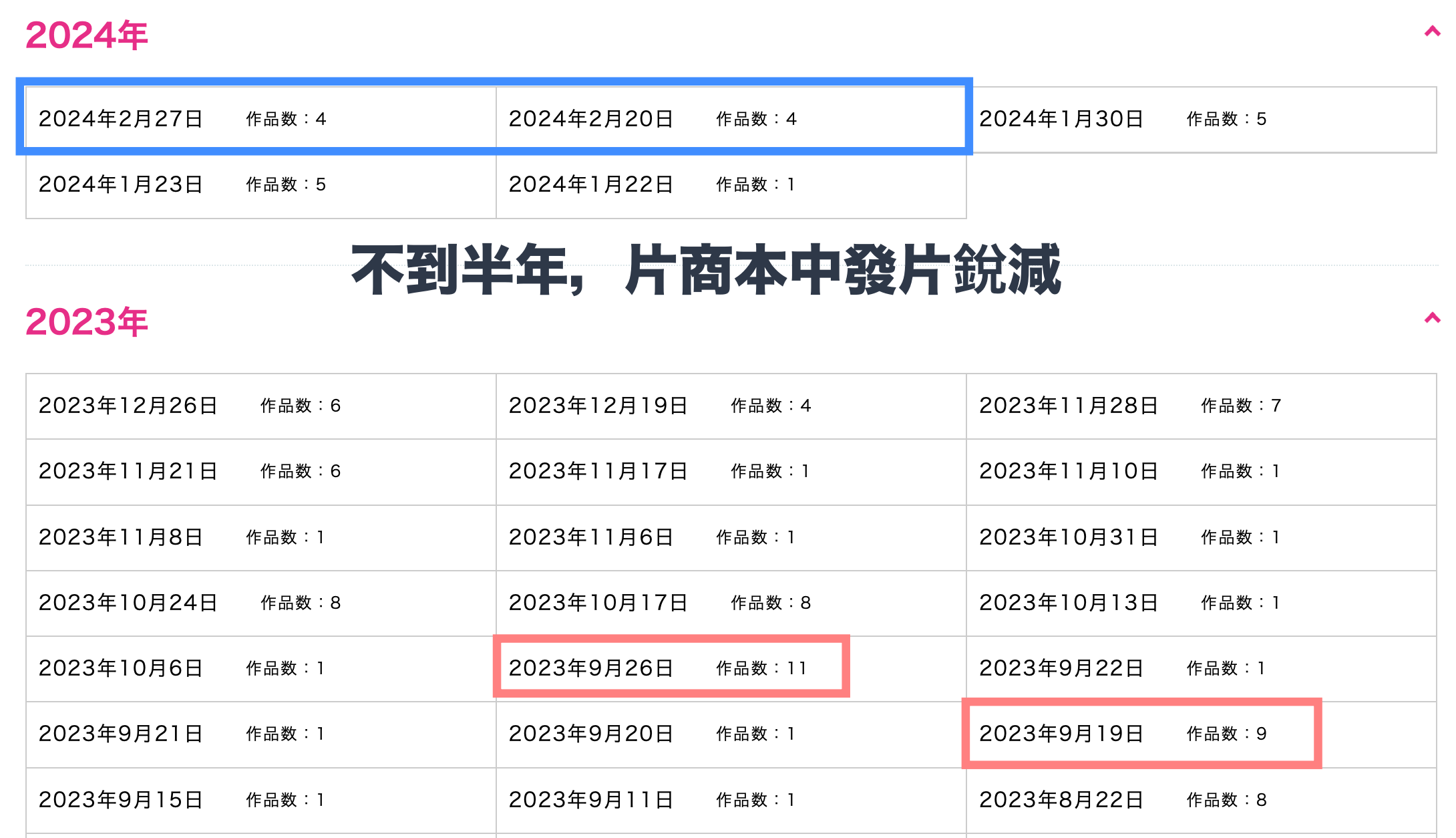Viewport: 1456px width, 838px height.
Task: Open highlighted 2023年9月19日 entry with 9 works
Action: 1061,734
